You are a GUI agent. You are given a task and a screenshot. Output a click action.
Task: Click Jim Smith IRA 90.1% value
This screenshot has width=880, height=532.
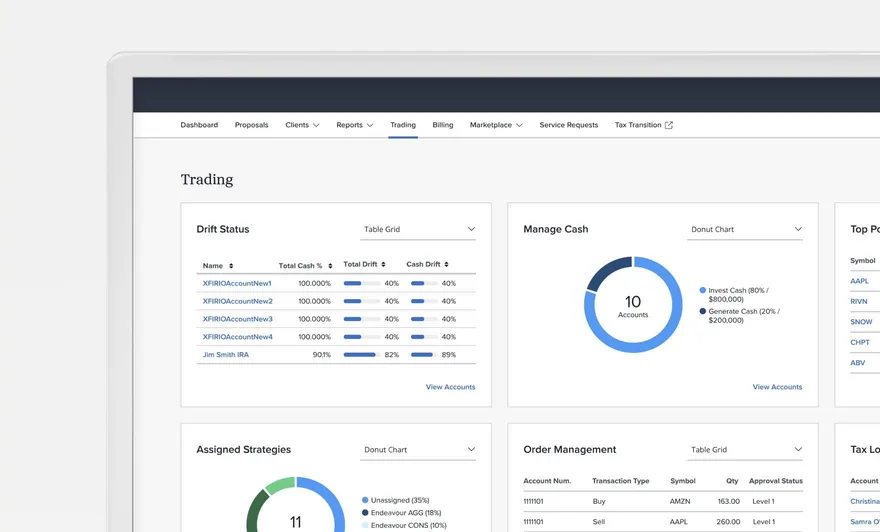point(322,355)
